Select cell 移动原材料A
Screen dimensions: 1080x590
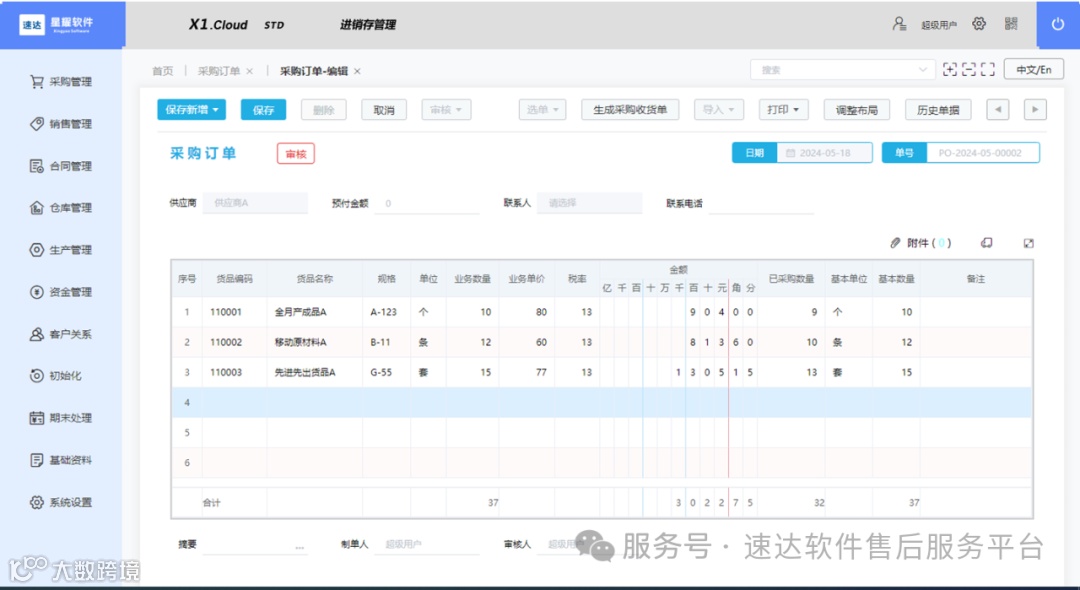(x=314, y=342)
